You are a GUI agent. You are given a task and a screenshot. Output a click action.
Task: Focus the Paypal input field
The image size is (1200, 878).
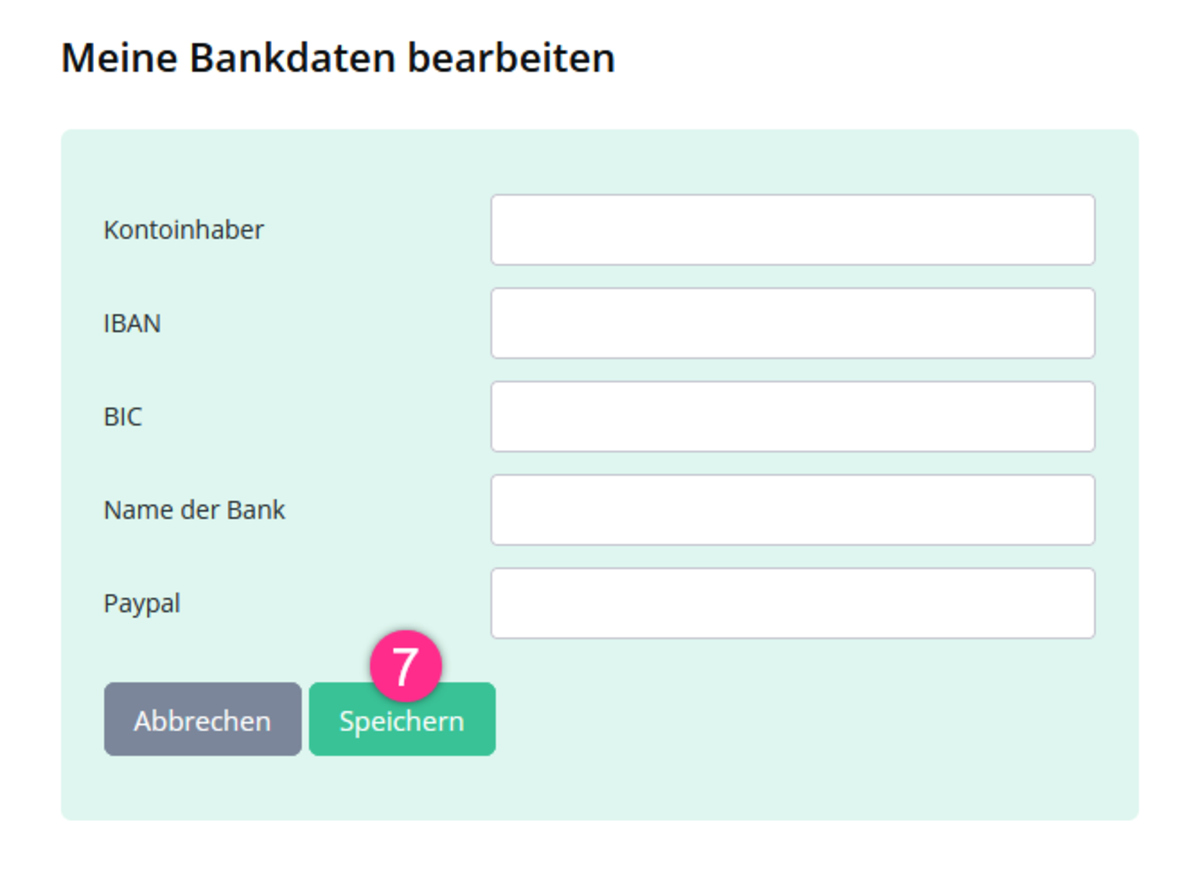792,603
